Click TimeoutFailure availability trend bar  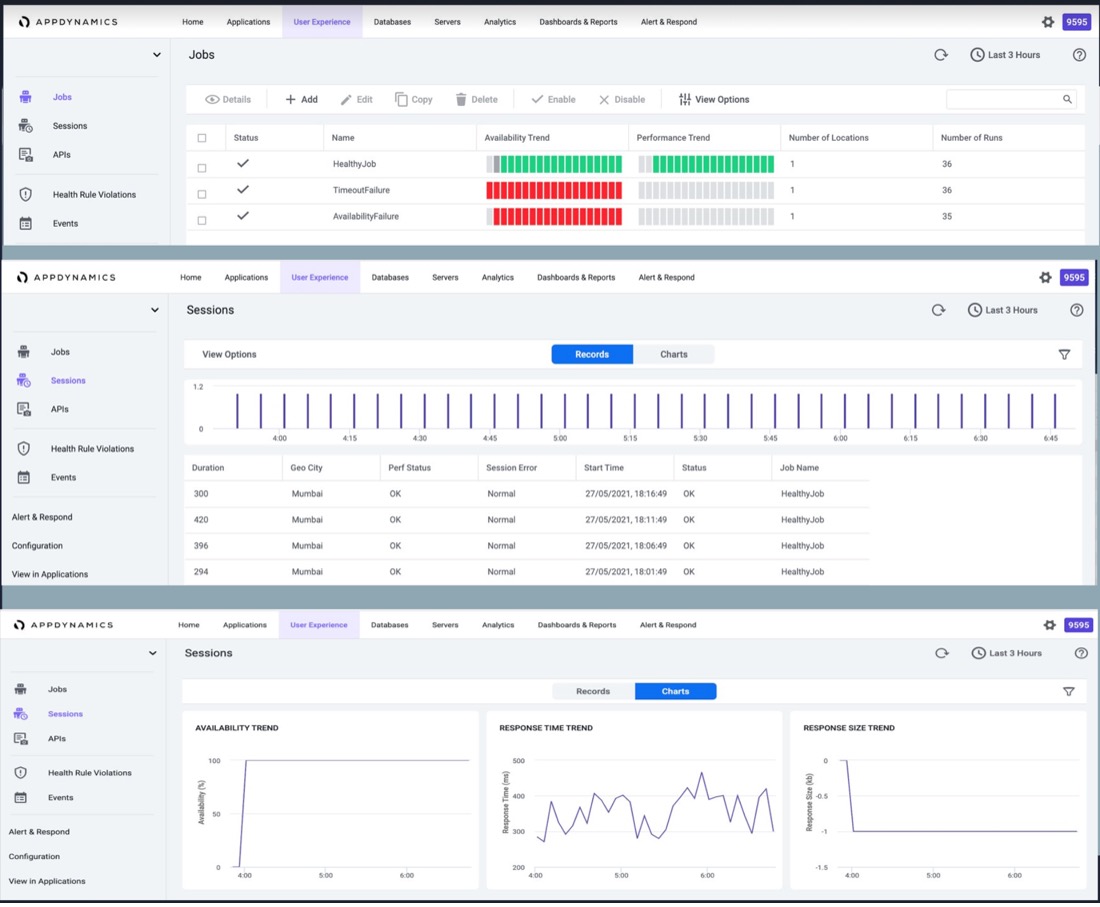554,190
